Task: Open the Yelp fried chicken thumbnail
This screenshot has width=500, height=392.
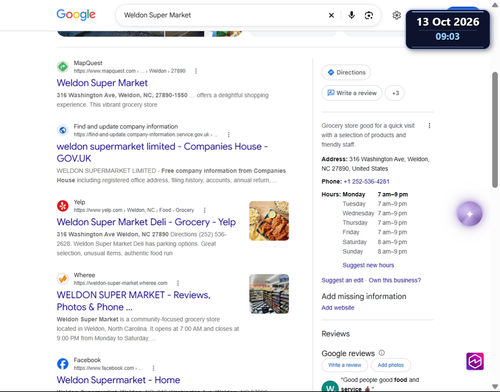Action: click(x=269, y=221)
